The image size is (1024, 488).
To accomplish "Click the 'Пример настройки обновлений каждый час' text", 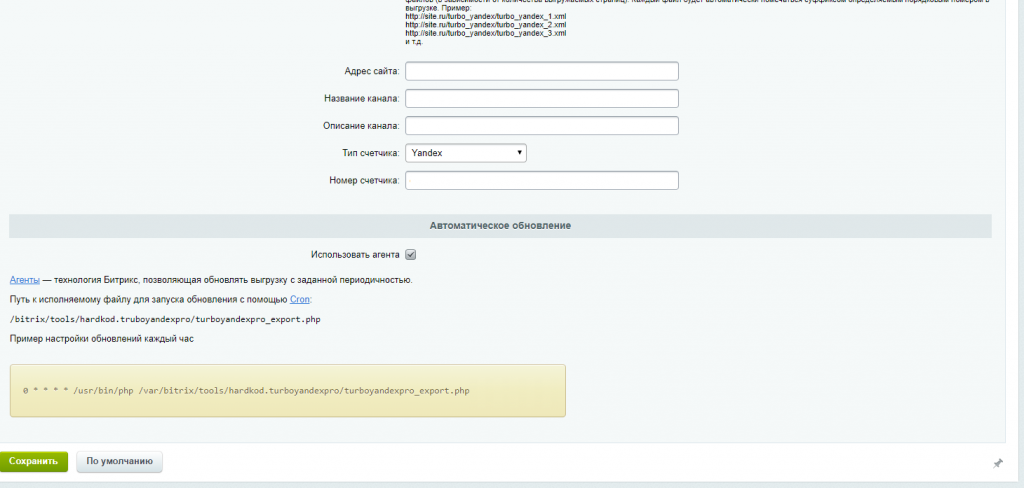I will (101, 339).
